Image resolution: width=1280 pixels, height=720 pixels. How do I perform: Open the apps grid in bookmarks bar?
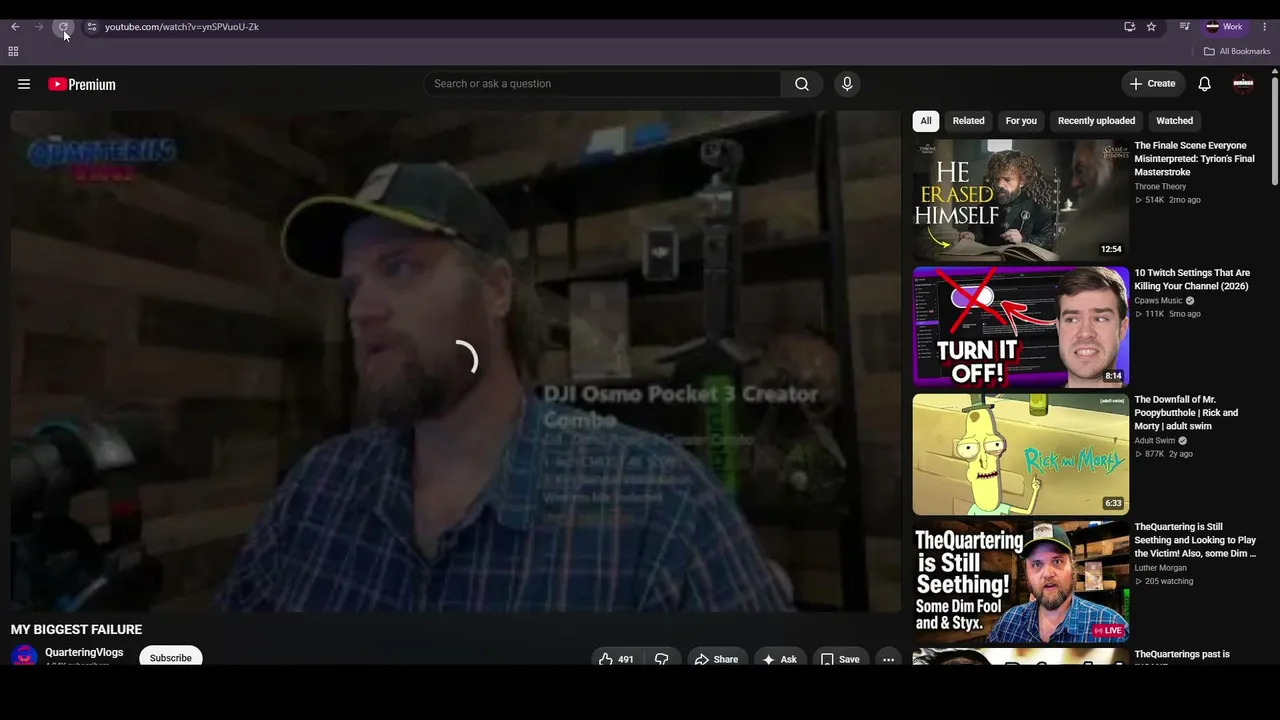click(13, 51)
